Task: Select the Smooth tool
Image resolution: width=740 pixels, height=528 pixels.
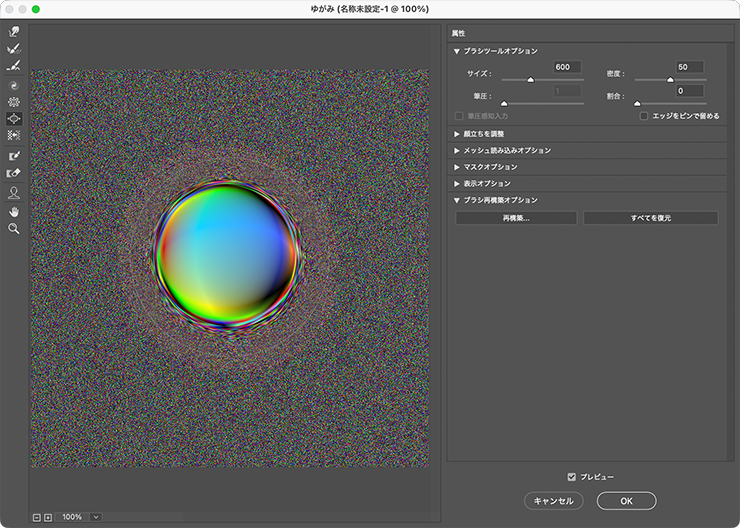Action: [x=14, y=65]
